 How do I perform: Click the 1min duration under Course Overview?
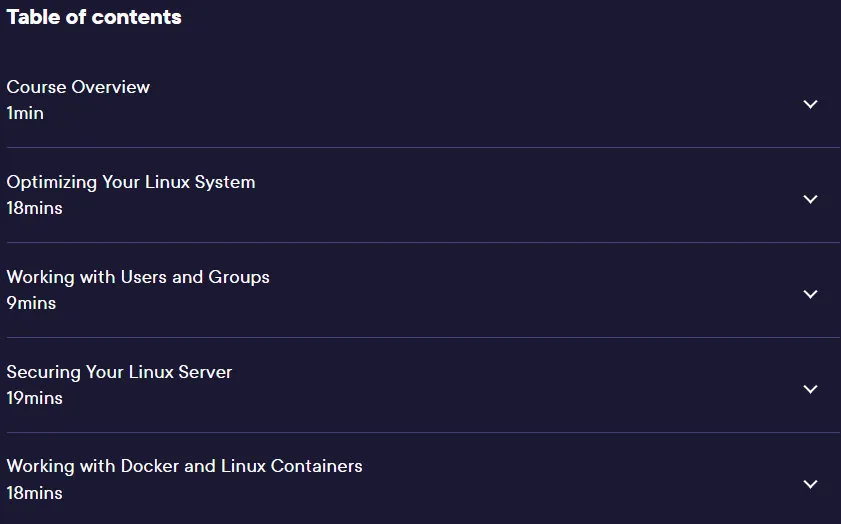25,113
